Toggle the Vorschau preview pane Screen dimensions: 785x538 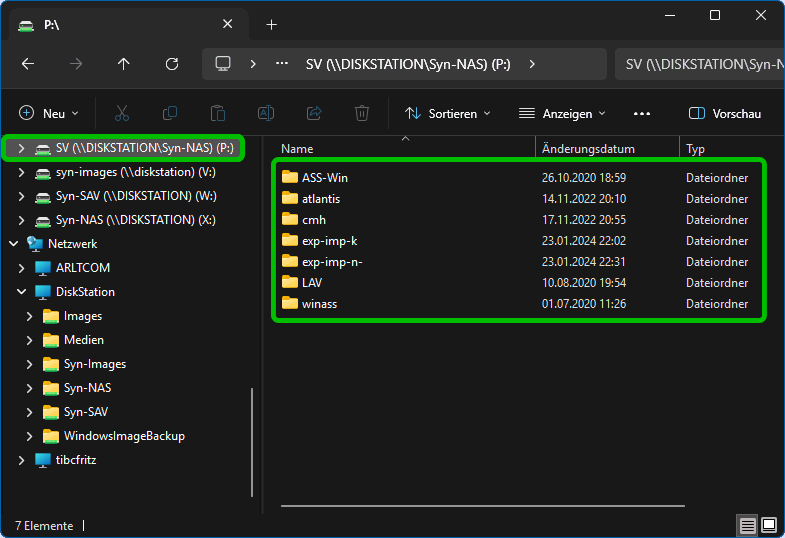(725, 114)
